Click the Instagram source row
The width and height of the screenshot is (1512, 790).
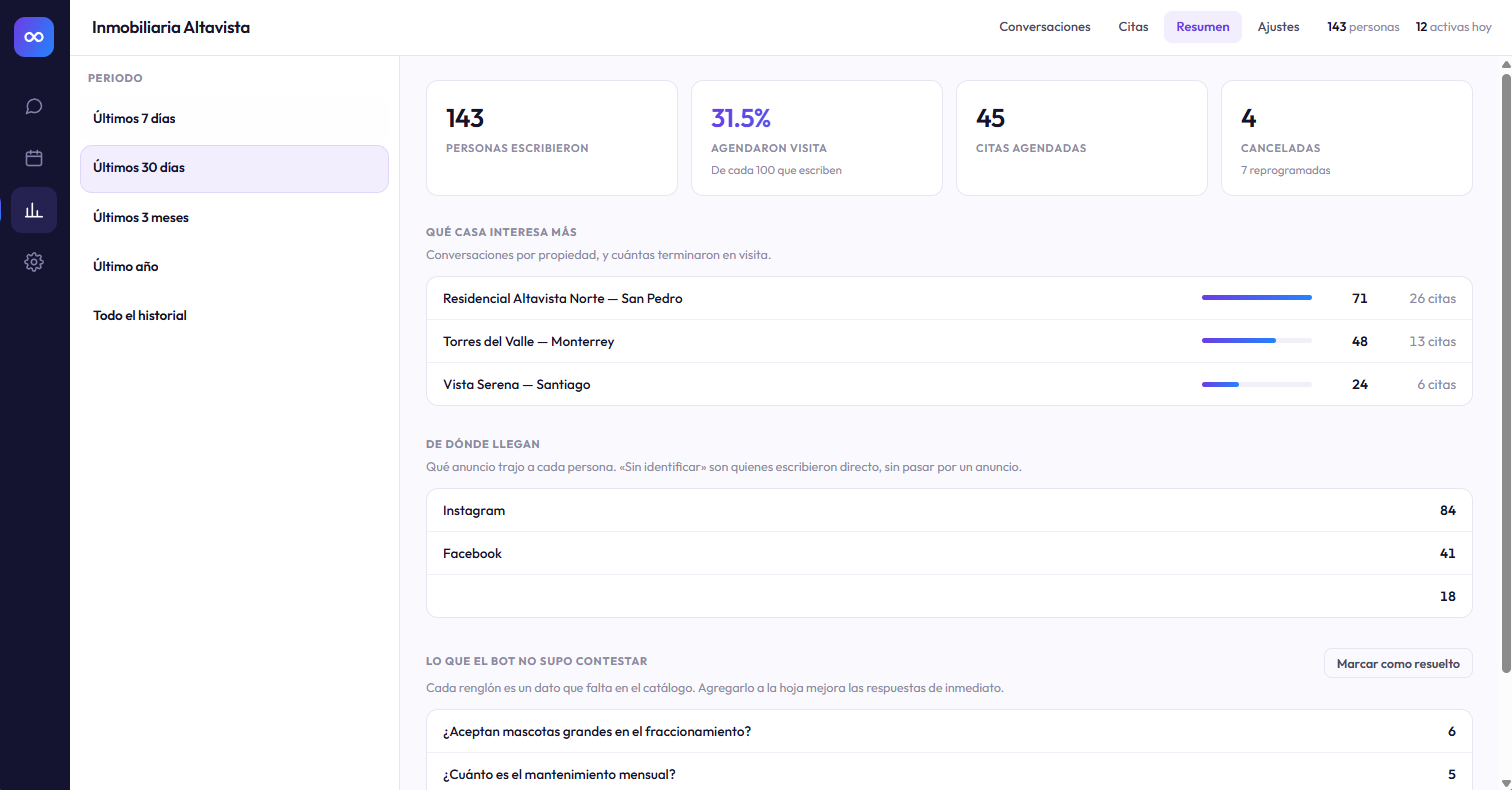point(949,510)
